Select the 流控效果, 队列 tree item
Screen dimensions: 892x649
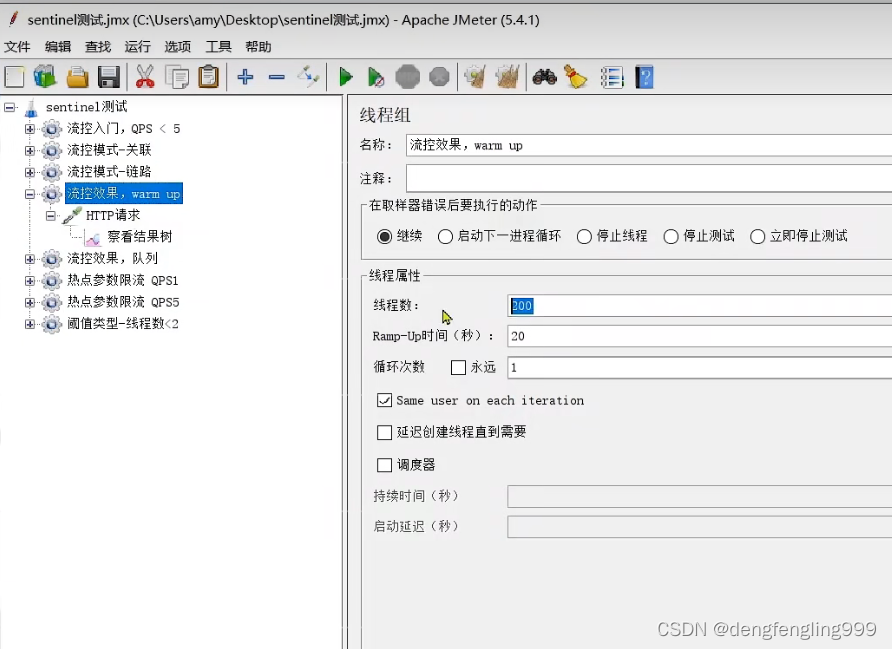pyautogui.click(x=113, y=259)
